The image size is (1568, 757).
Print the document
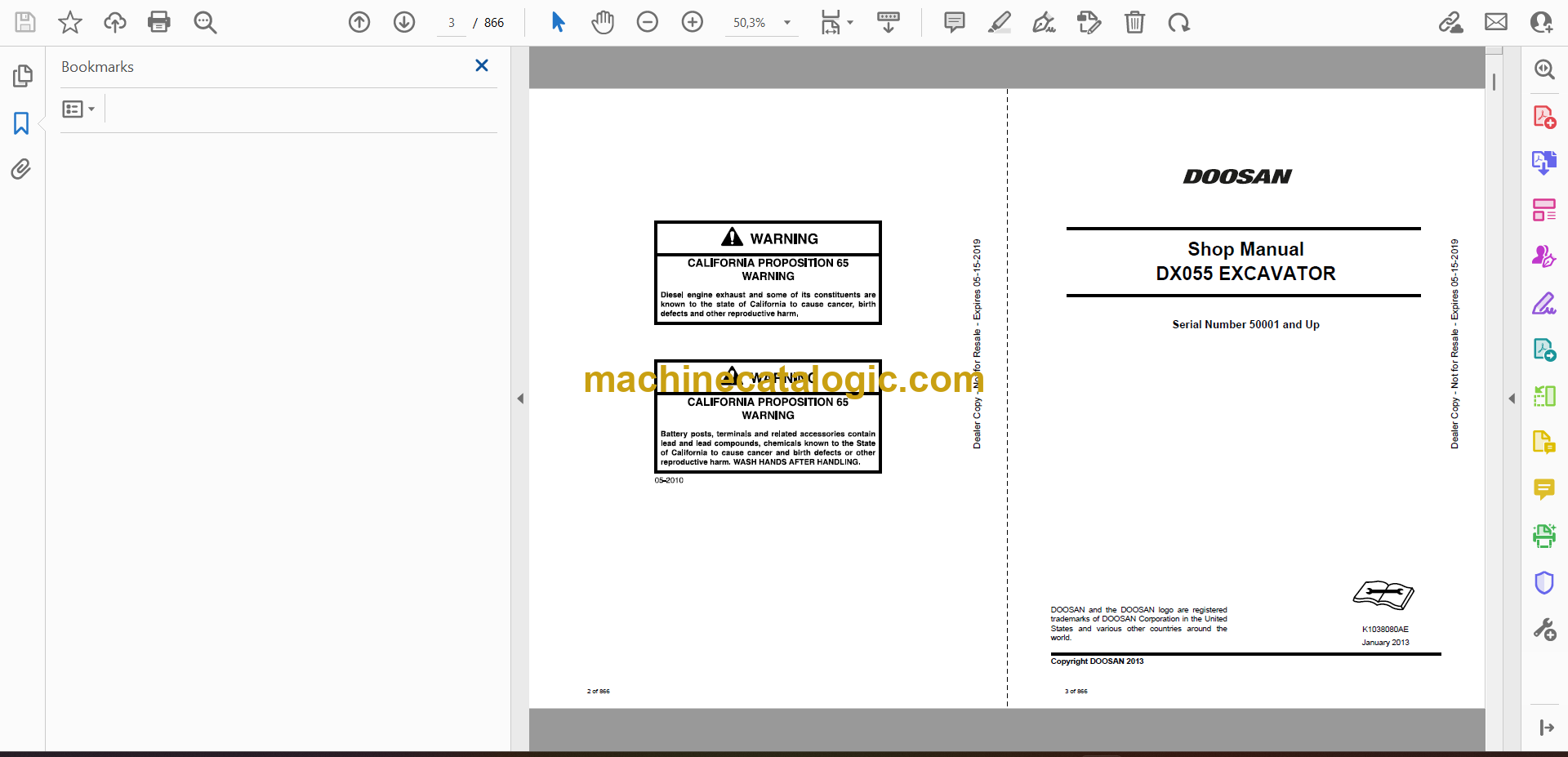(159, 22)
